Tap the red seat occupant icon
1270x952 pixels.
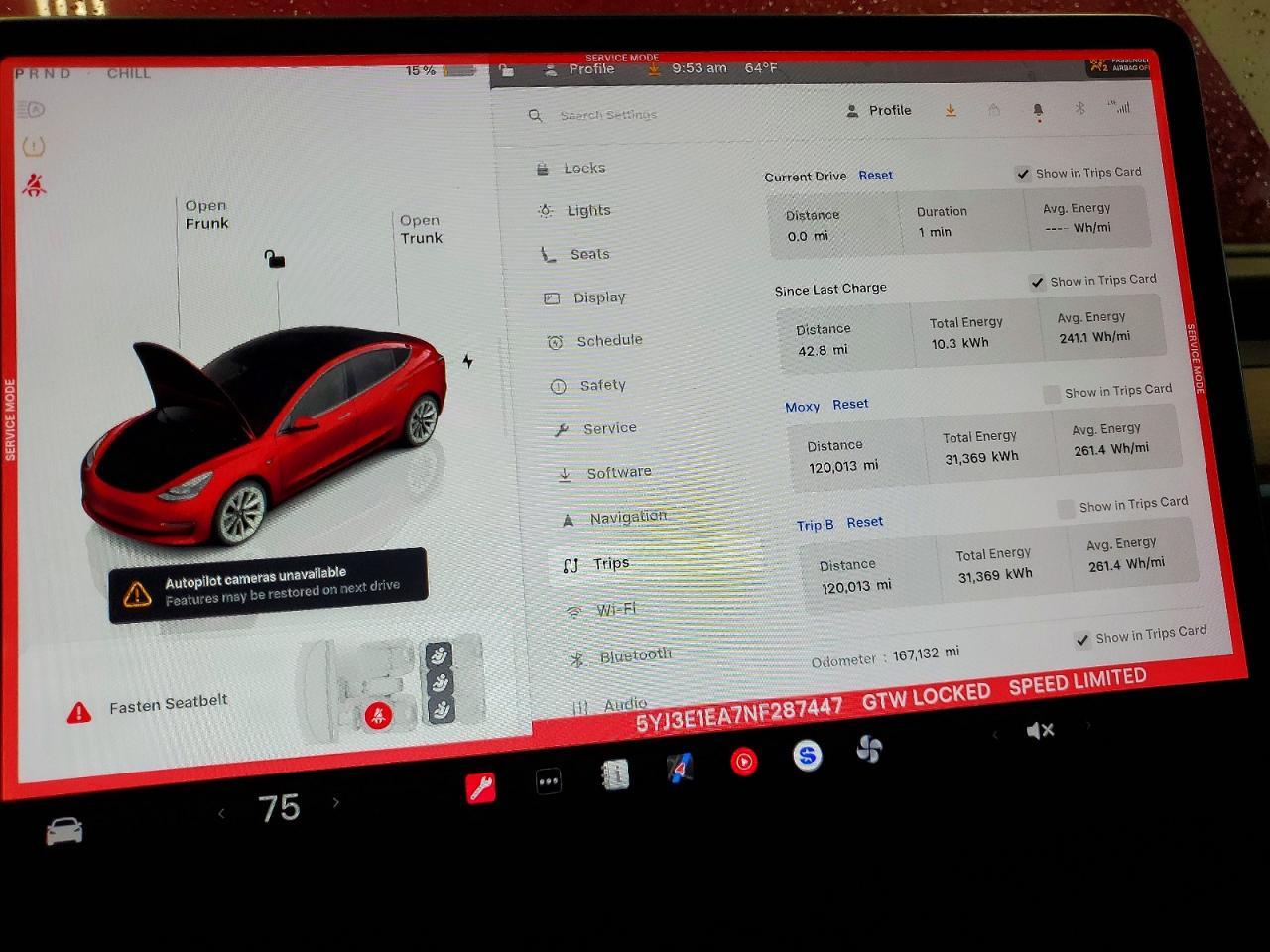[378, 715]
